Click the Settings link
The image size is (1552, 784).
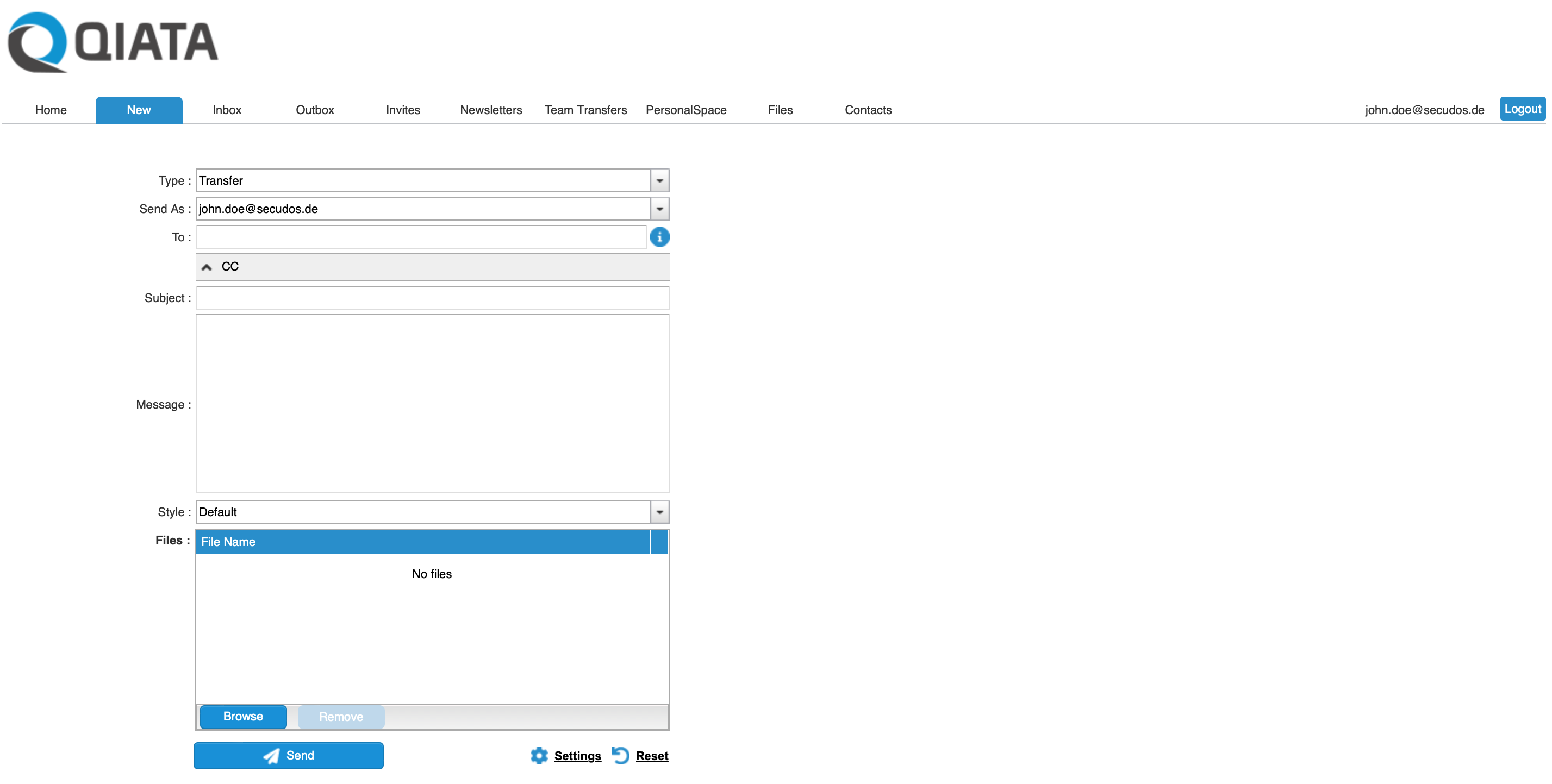(x=577, y=756)
